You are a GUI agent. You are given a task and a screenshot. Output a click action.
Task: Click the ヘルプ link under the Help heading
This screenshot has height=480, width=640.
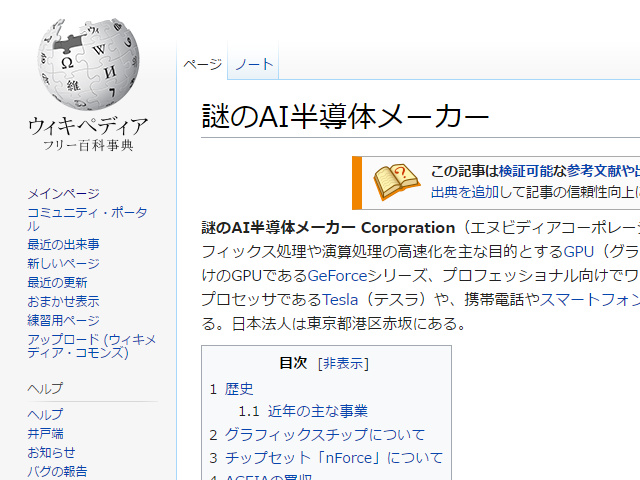(x=45, y=414)
